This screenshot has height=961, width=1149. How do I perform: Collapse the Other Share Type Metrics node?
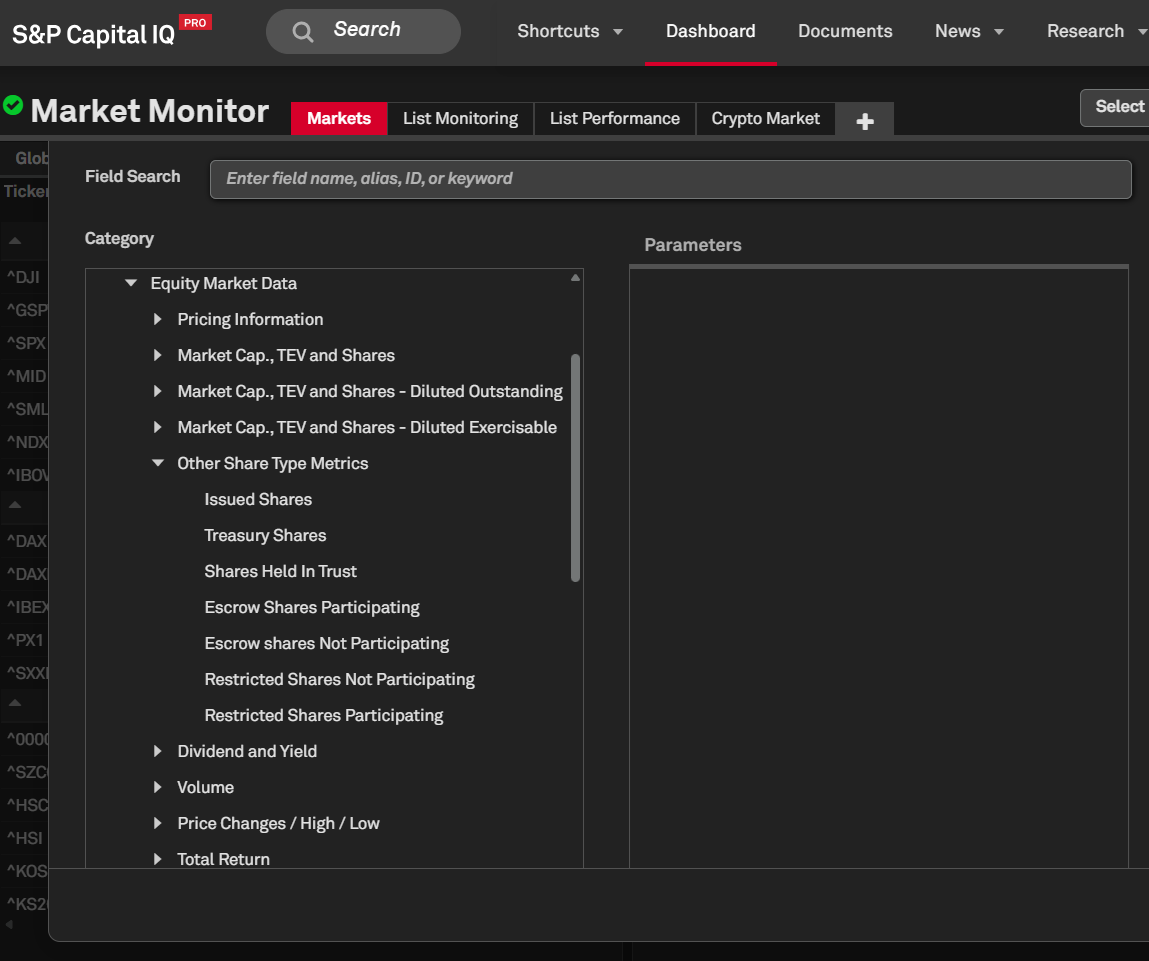(158, 464)
